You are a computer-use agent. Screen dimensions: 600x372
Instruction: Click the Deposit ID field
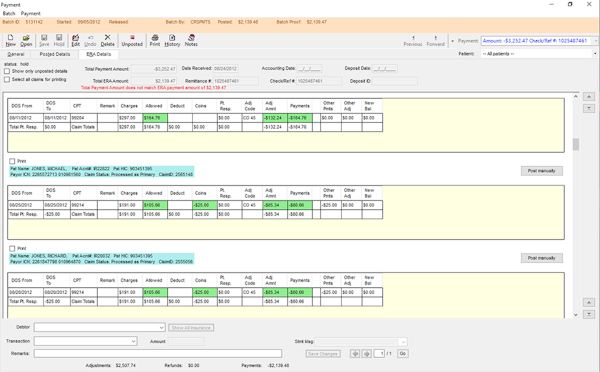point(395,81)
